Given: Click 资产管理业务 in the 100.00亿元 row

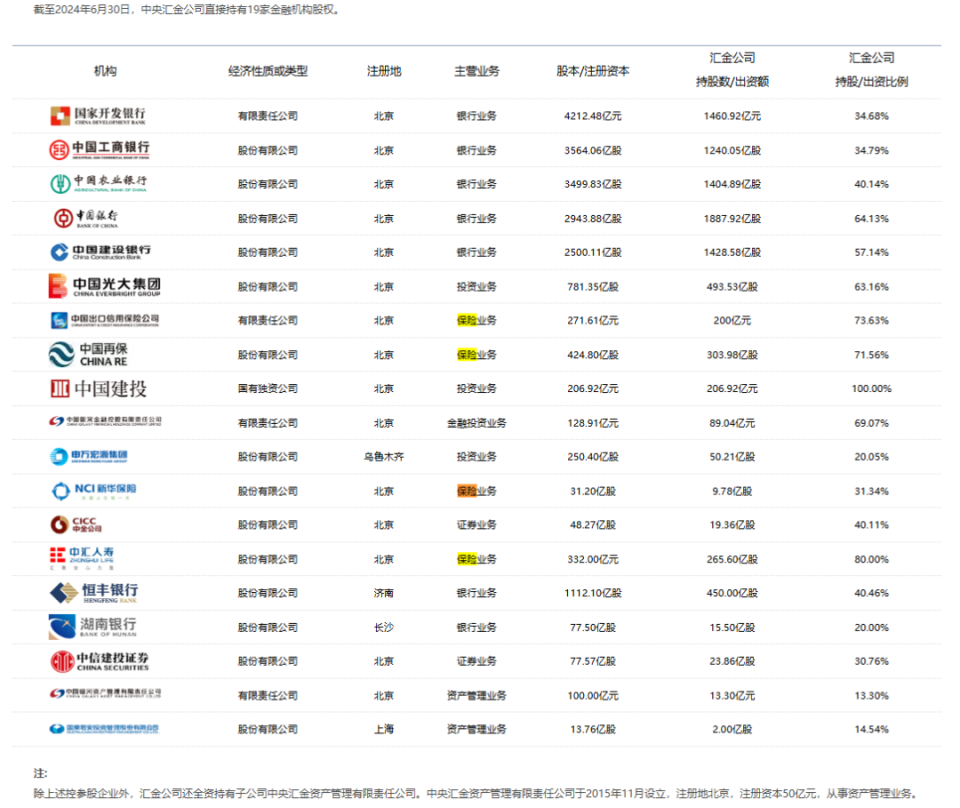Looking at the screenshot, I should (x=477, y=695).
